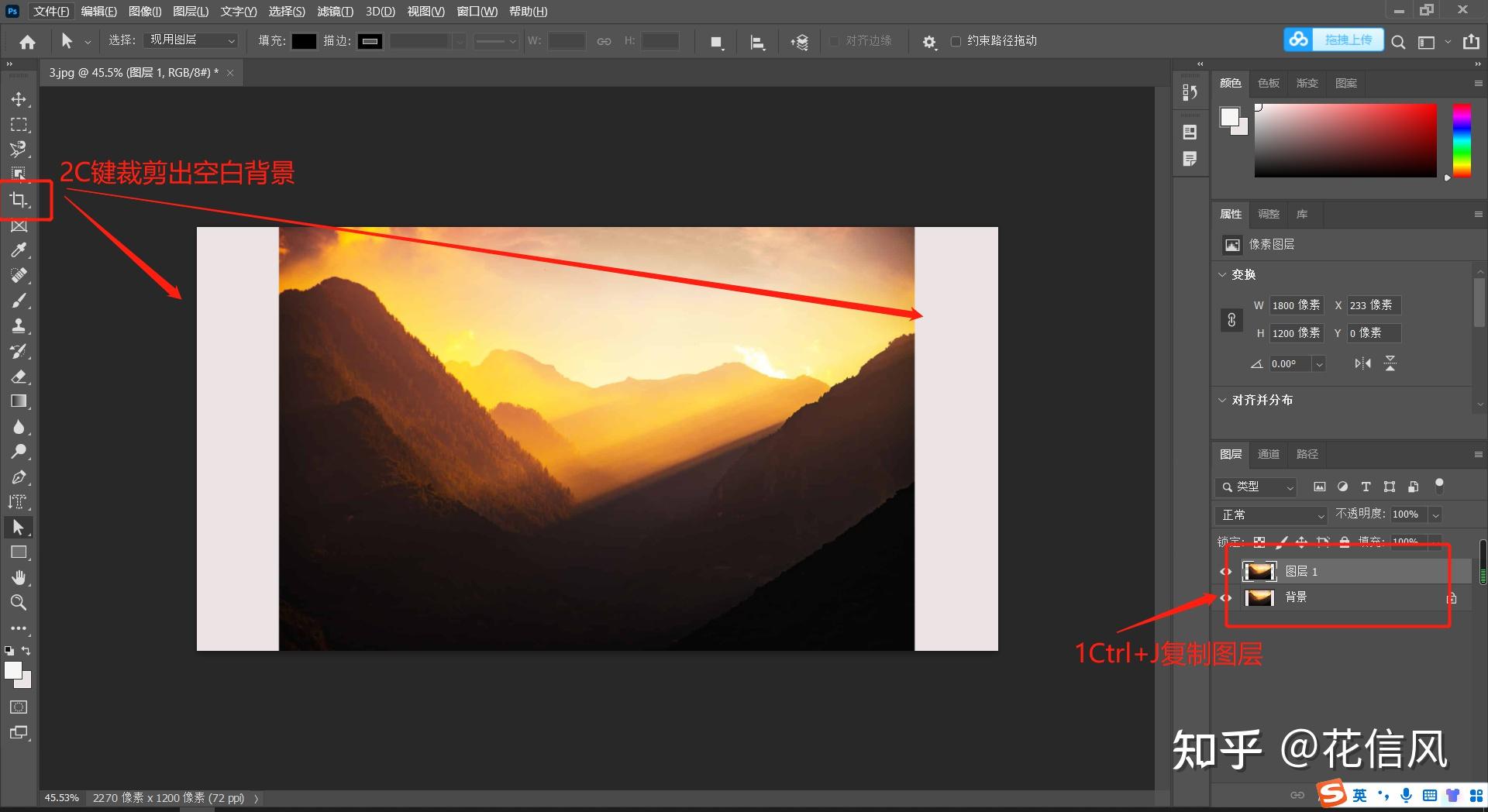This screenshot has width=1488, height=812.
Task: Select the Path Selection tool
Action: click(x=19, y=528)
